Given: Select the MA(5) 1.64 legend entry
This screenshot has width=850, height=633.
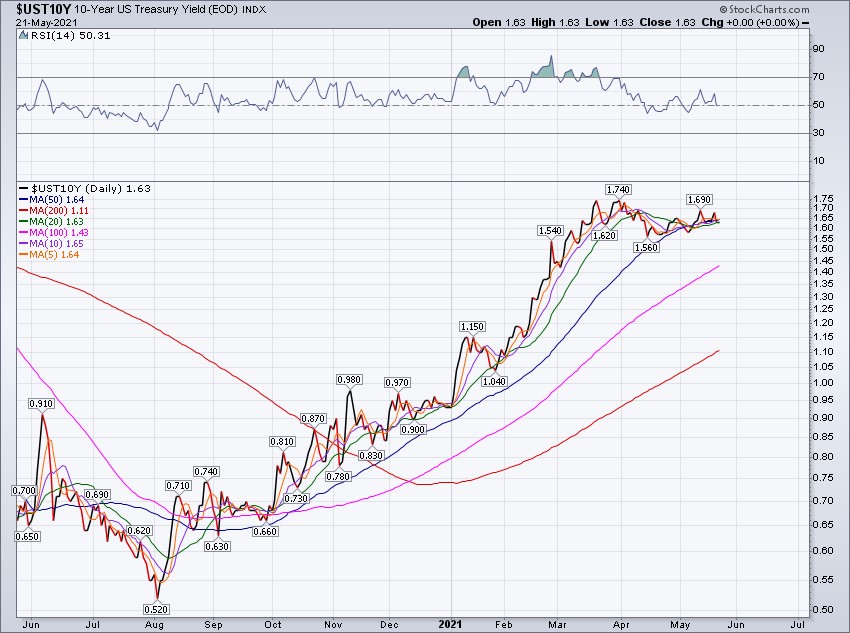Looking at the screenshot, I should coord(56,254).
